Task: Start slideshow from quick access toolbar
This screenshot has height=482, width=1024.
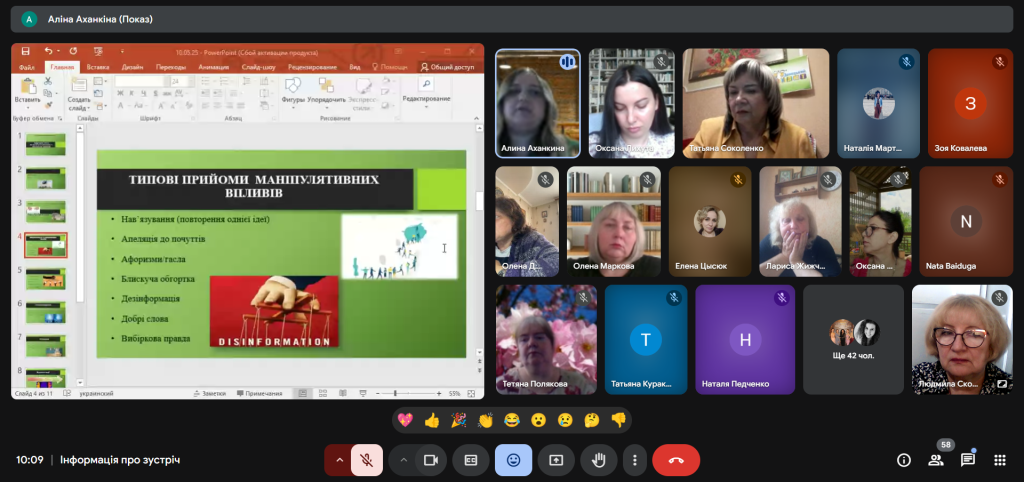Action: [99, 52]
